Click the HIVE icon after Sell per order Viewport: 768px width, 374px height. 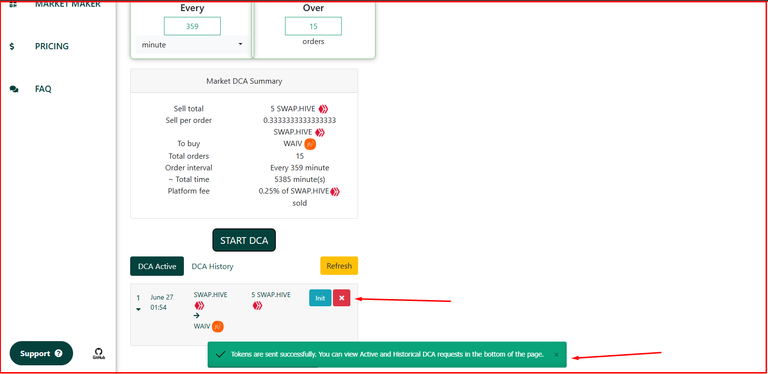click(x=320, y=132)
